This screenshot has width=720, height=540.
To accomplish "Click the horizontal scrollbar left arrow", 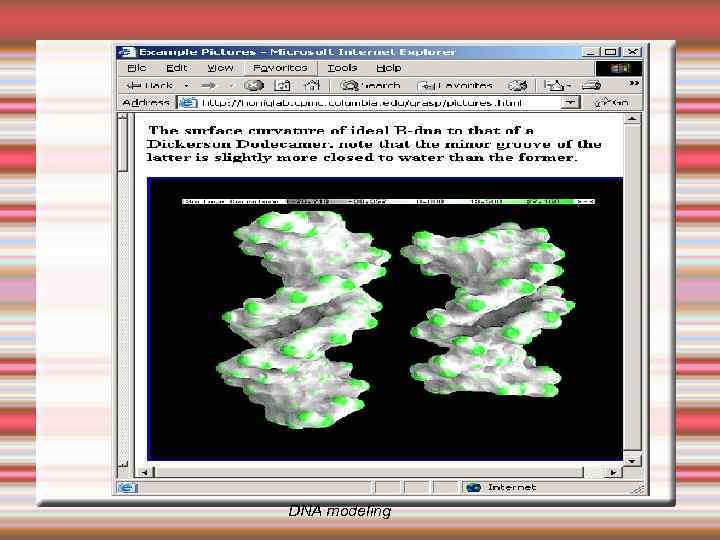I will click(144, 472).
